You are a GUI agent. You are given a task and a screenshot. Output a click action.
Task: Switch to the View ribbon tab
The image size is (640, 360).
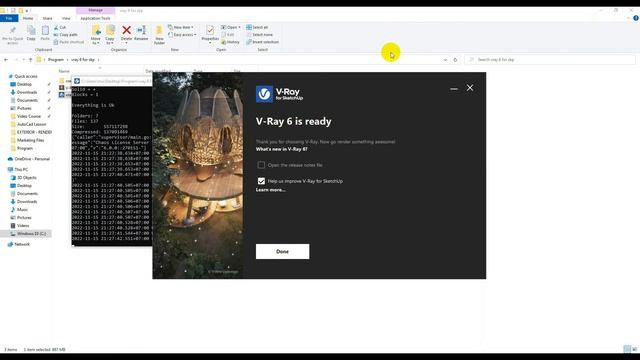[x=66, y=18]
